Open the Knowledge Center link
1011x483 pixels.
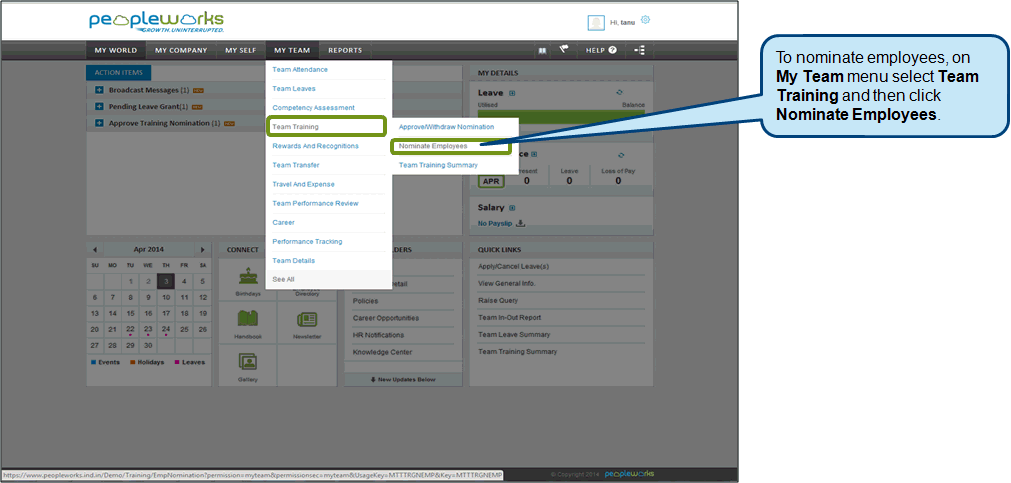point(382,352)
